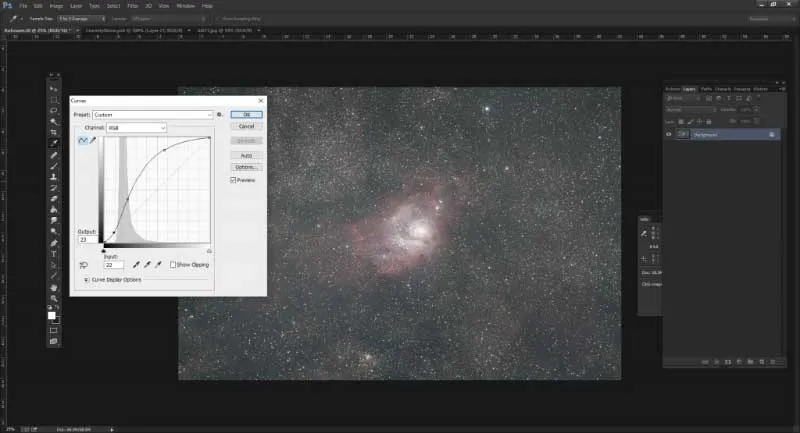Click the white point eyedropper in Curves
800x433 pixels.
click(159, 265)
